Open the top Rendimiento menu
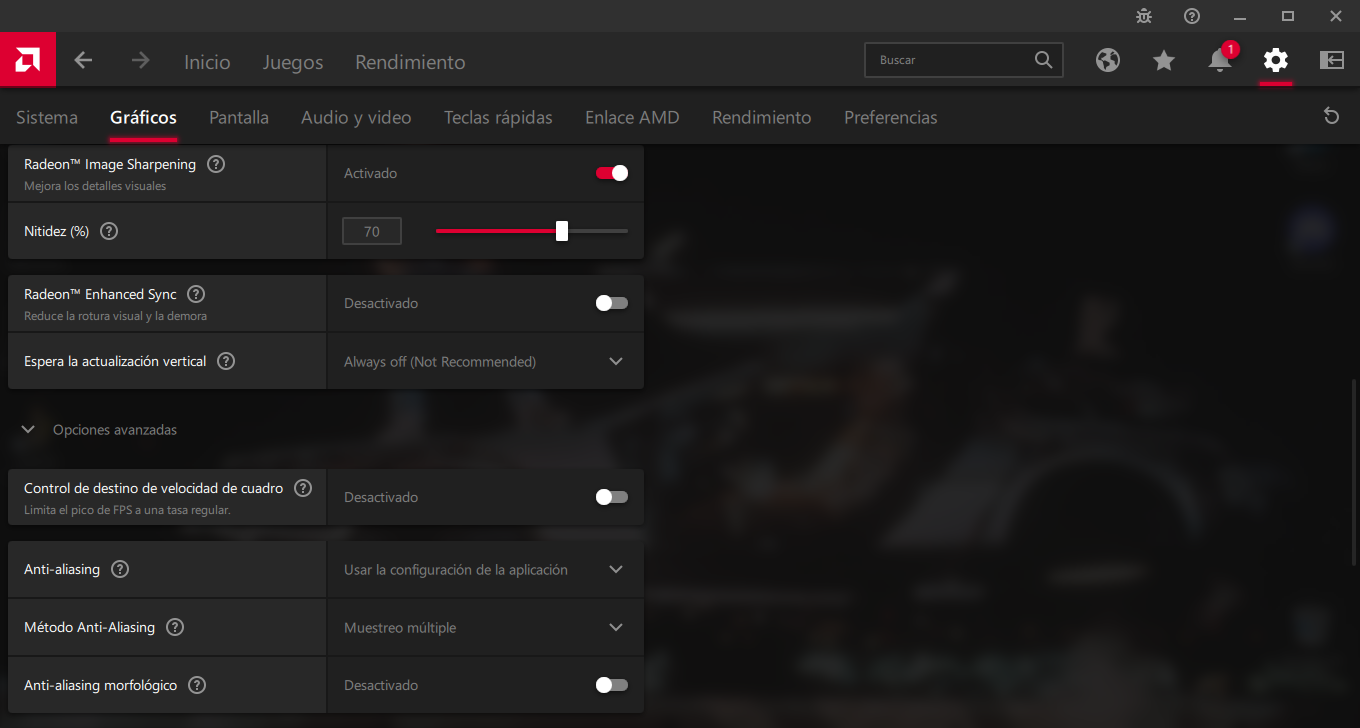 pyautogui.click(x=410, y=62)
